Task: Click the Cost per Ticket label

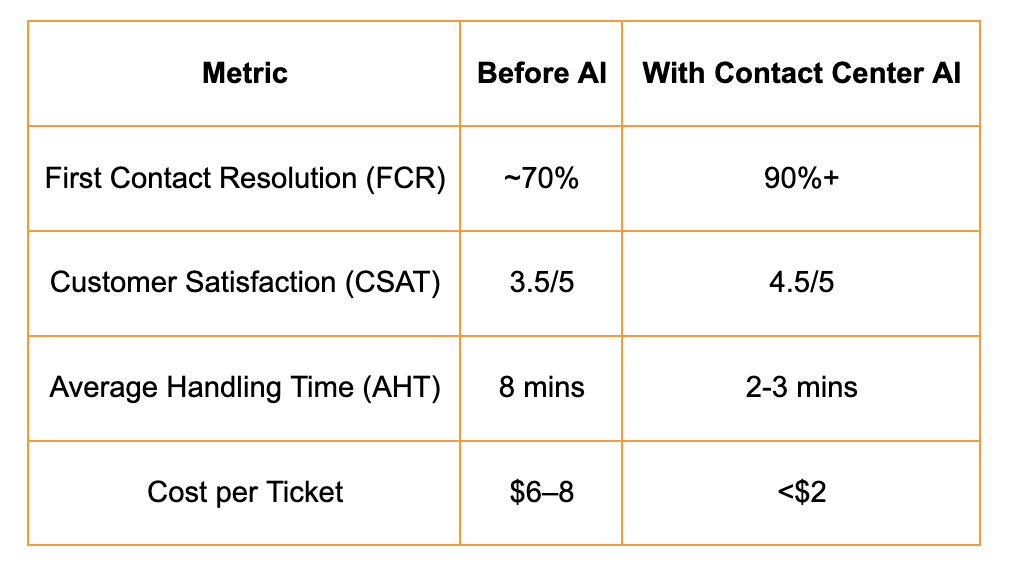Action: point(245,492)
